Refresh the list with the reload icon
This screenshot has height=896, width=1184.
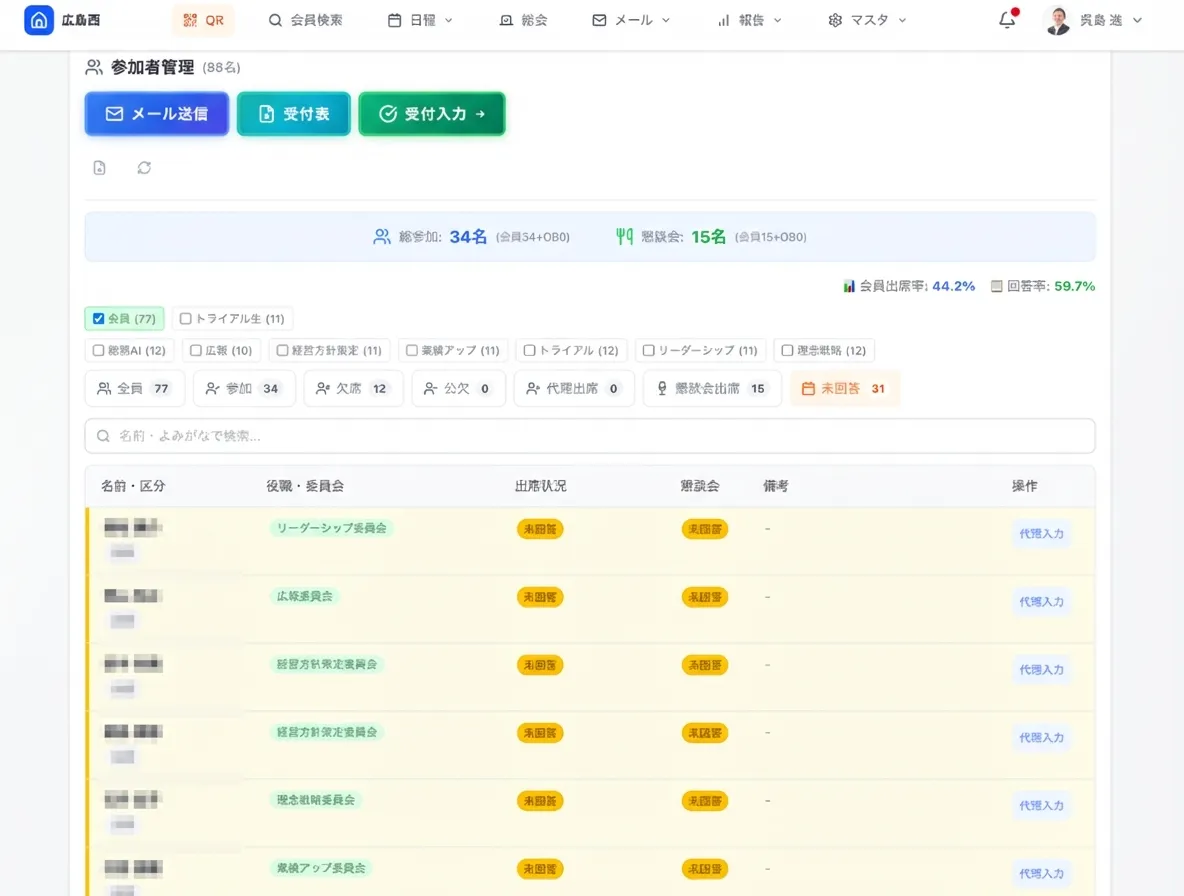(144, 167)
